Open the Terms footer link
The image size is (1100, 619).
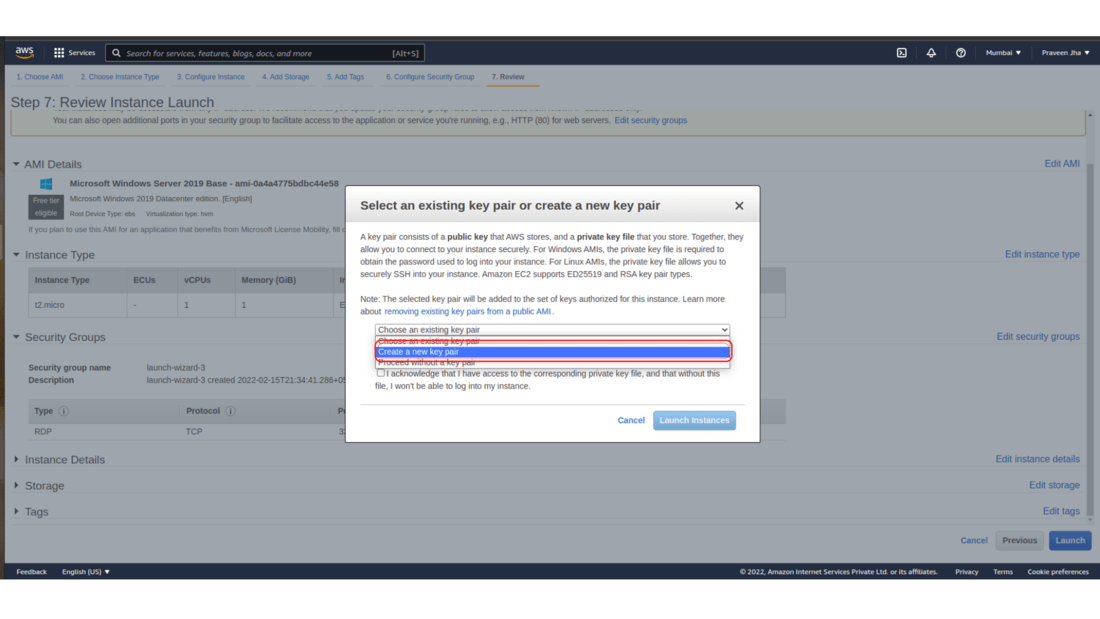coord(1003,572)
